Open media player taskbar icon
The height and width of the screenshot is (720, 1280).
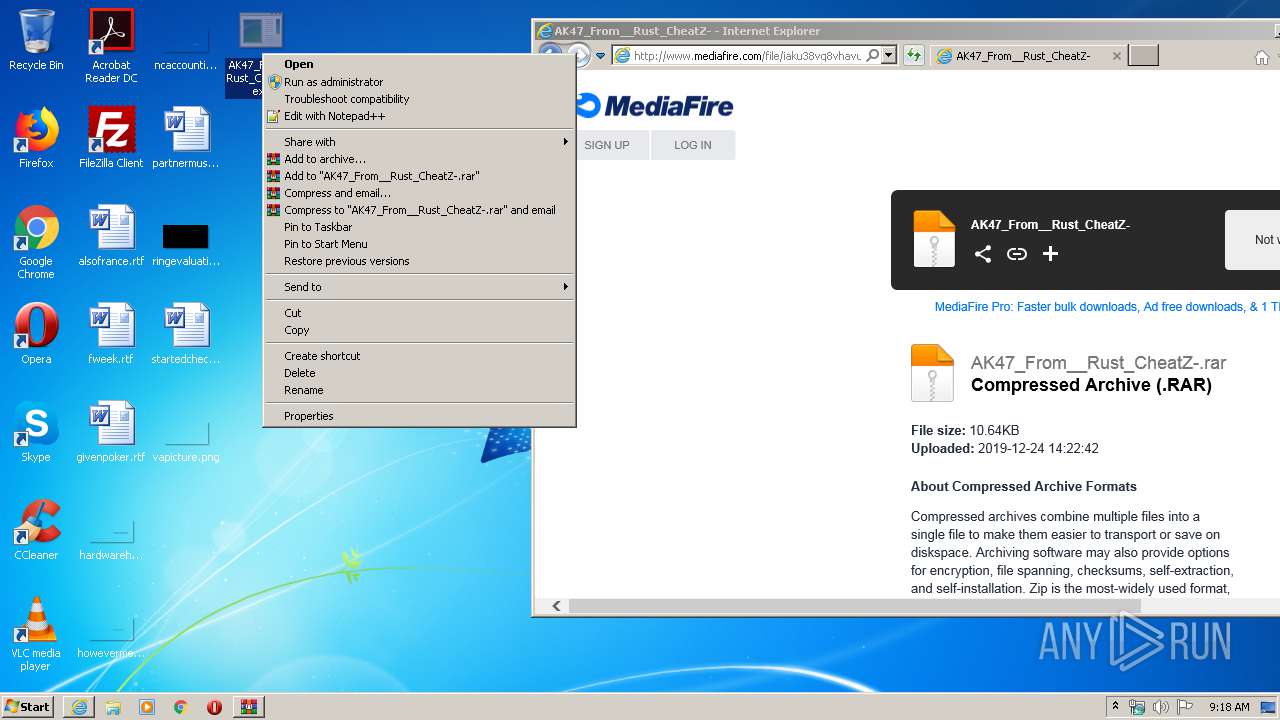(147, 707)
